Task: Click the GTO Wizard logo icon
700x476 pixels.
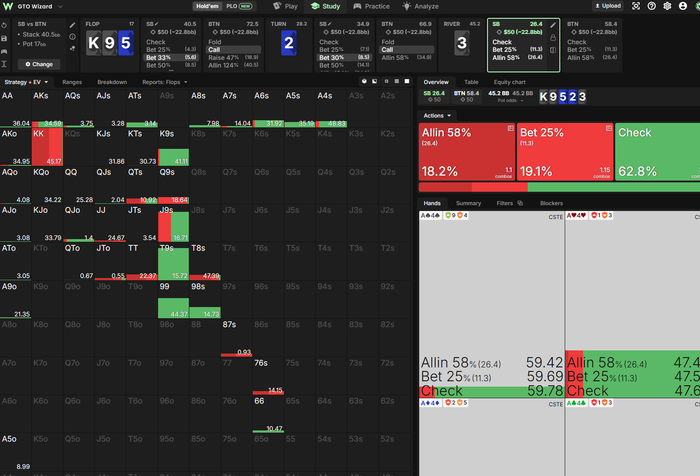Action: click(8, 6)
